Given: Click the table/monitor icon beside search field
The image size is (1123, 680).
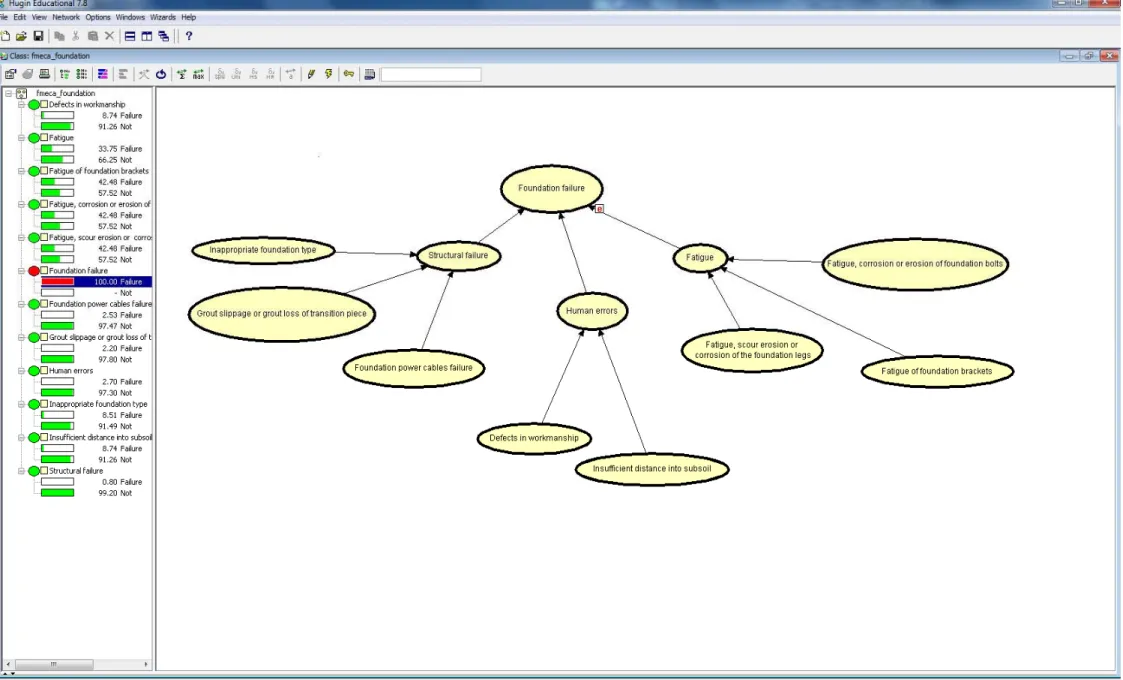Looking at the screenshot, I should tap(370, 74).
